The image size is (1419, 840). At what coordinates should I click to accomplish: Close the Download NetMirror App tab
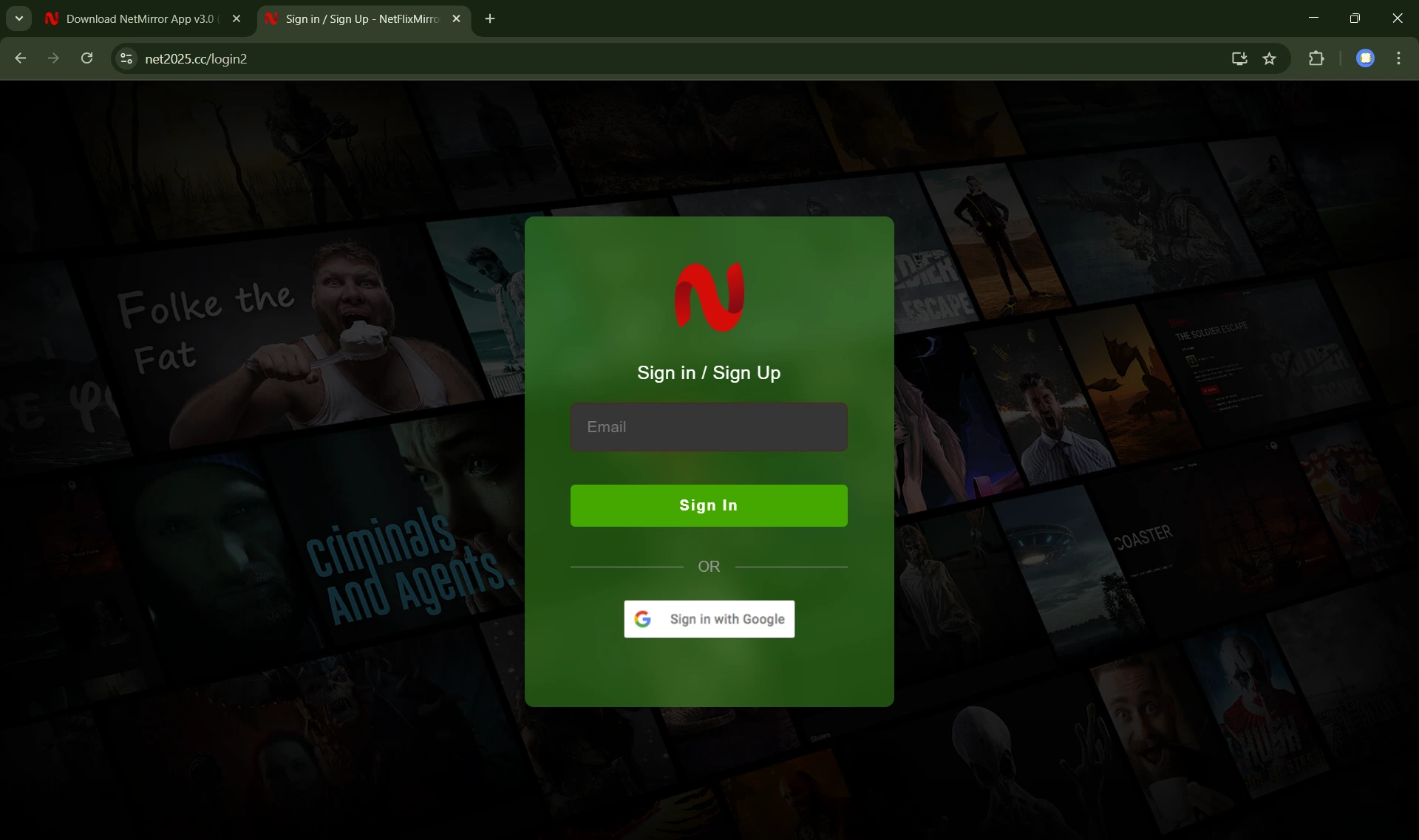click(x=236, y=18)
